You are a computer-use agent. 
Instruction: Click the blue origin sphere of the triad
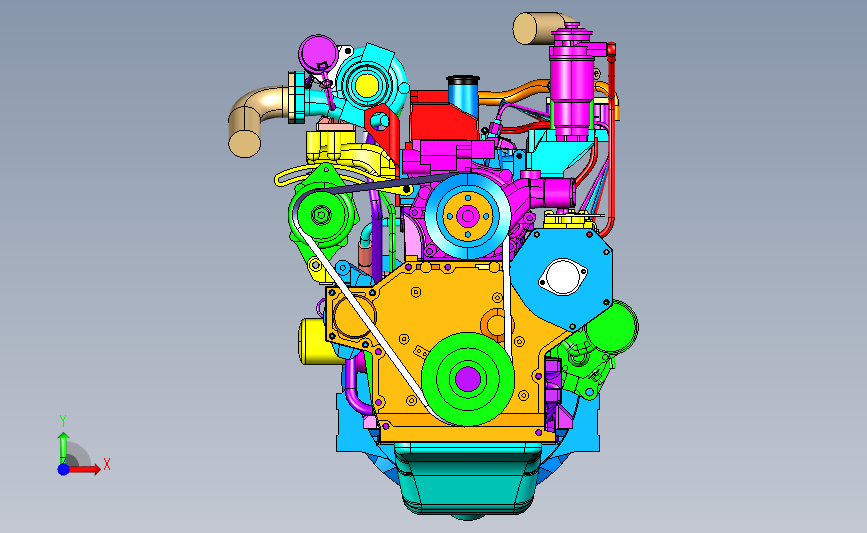coord(63,469)
